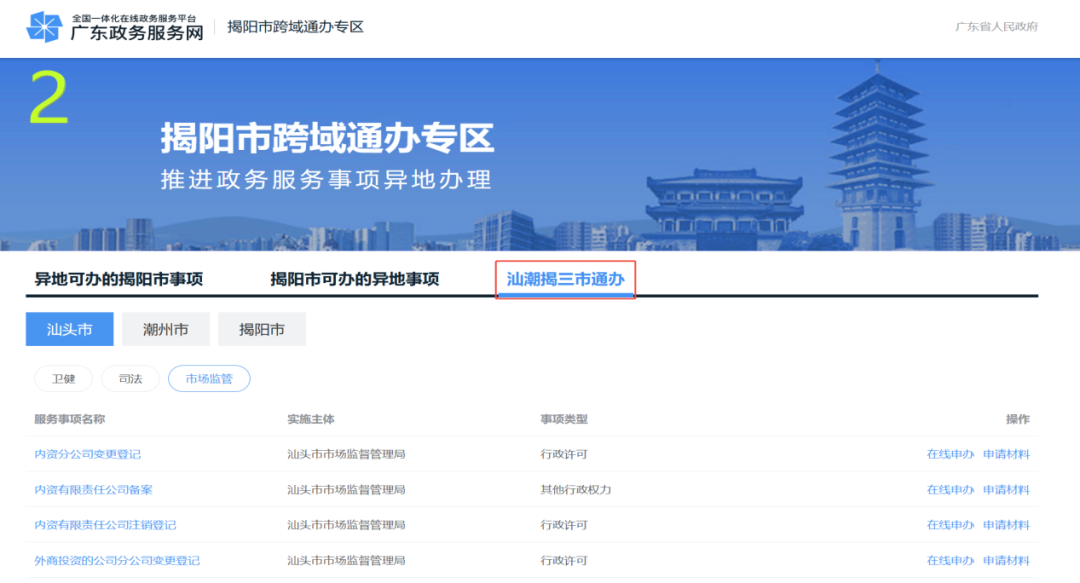Filter by 卫健 category
The image size is (1080, 583).
coord(63,379)
